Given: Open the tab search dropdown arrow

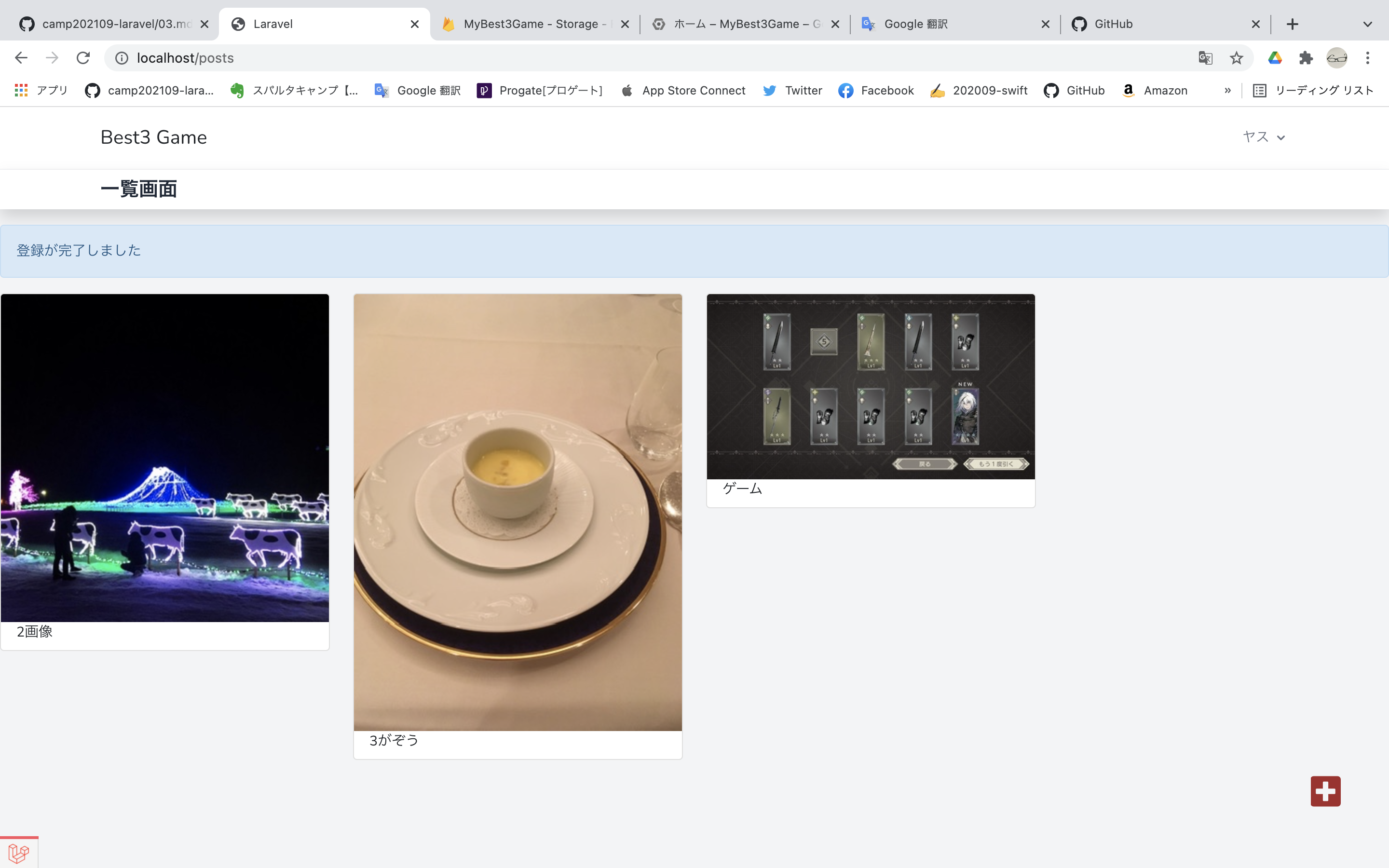Looking at the screenshot, I should pyautogui.click(x=1368, y=24).
